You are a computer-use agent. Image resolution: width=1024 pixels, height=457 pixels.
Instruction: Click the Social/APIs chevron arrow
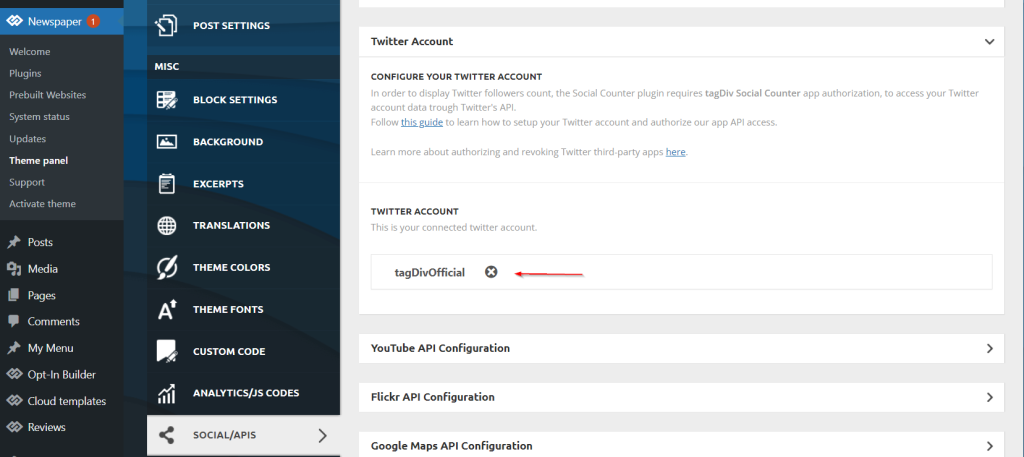point(322,435)
